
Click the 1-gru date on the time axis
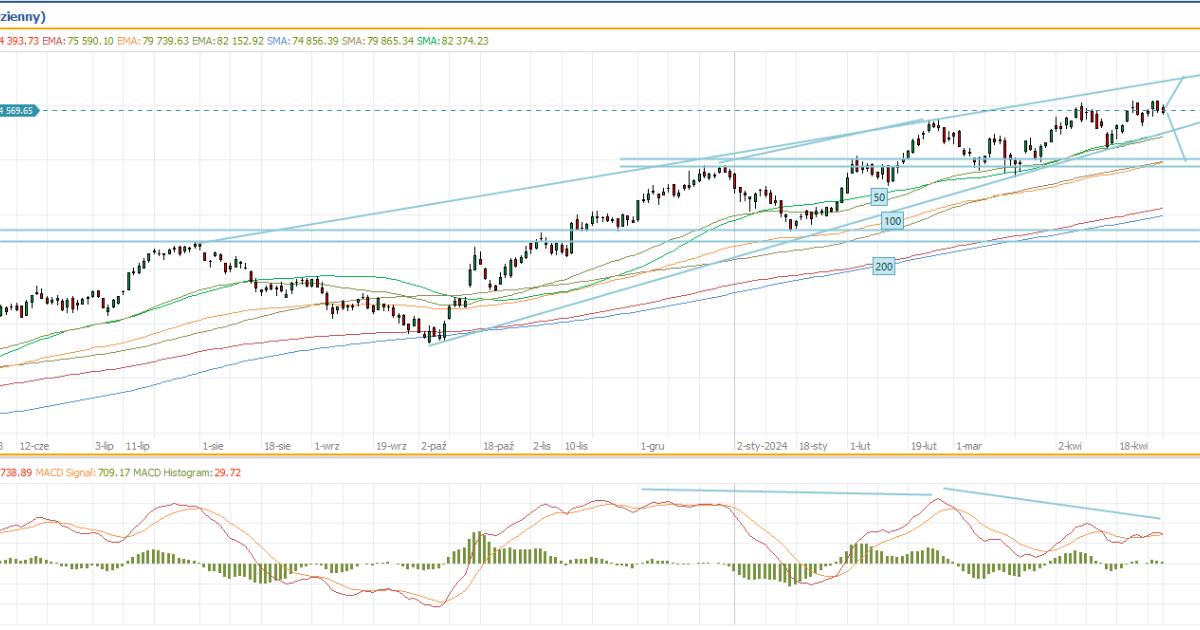(653, 448)
